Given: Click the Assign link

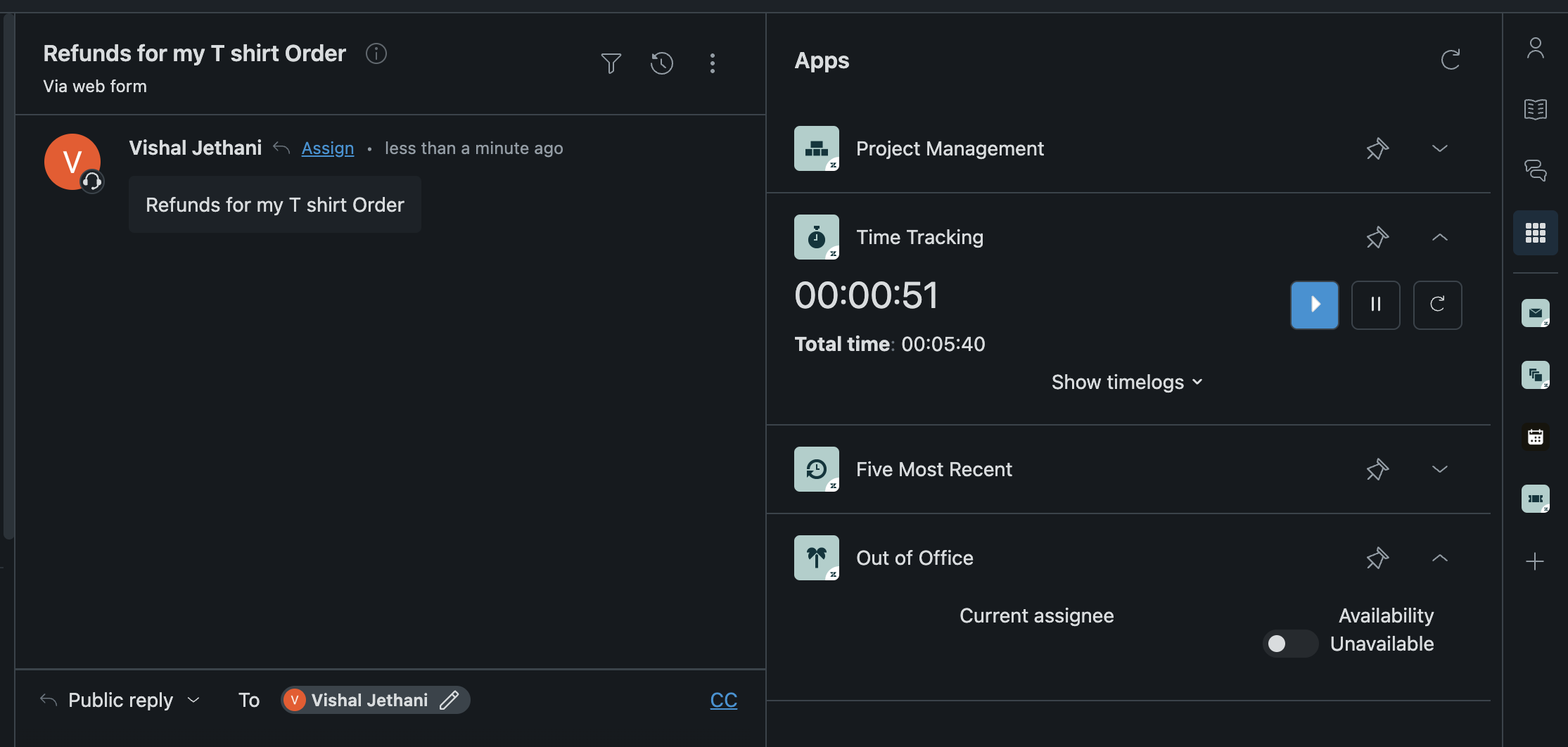Looking at the screenshot, I should [327, 148].
